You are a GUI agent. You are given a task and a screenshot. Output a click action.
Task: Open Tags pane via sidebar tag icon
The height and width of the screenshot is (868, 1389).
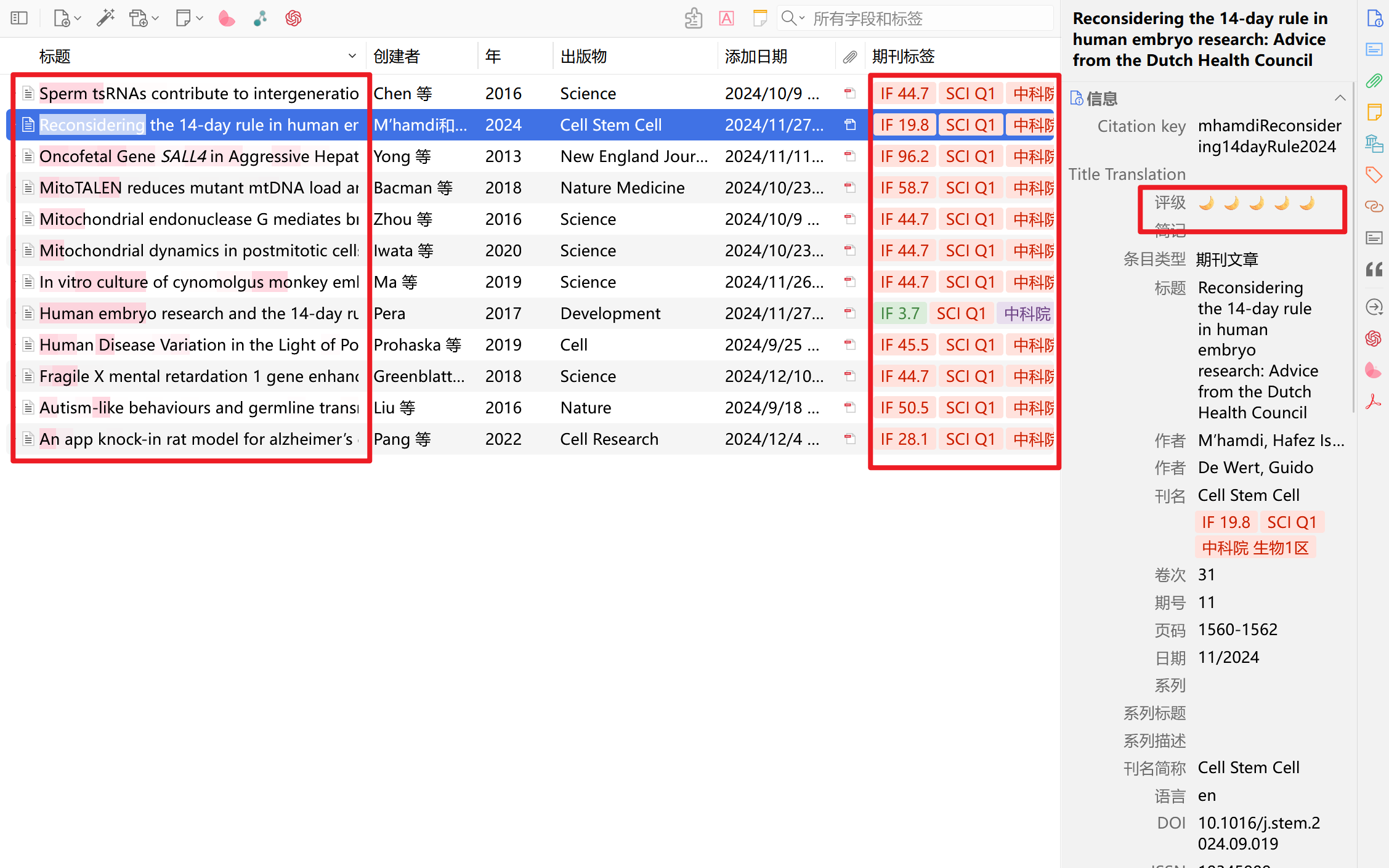pos(1374,175)
